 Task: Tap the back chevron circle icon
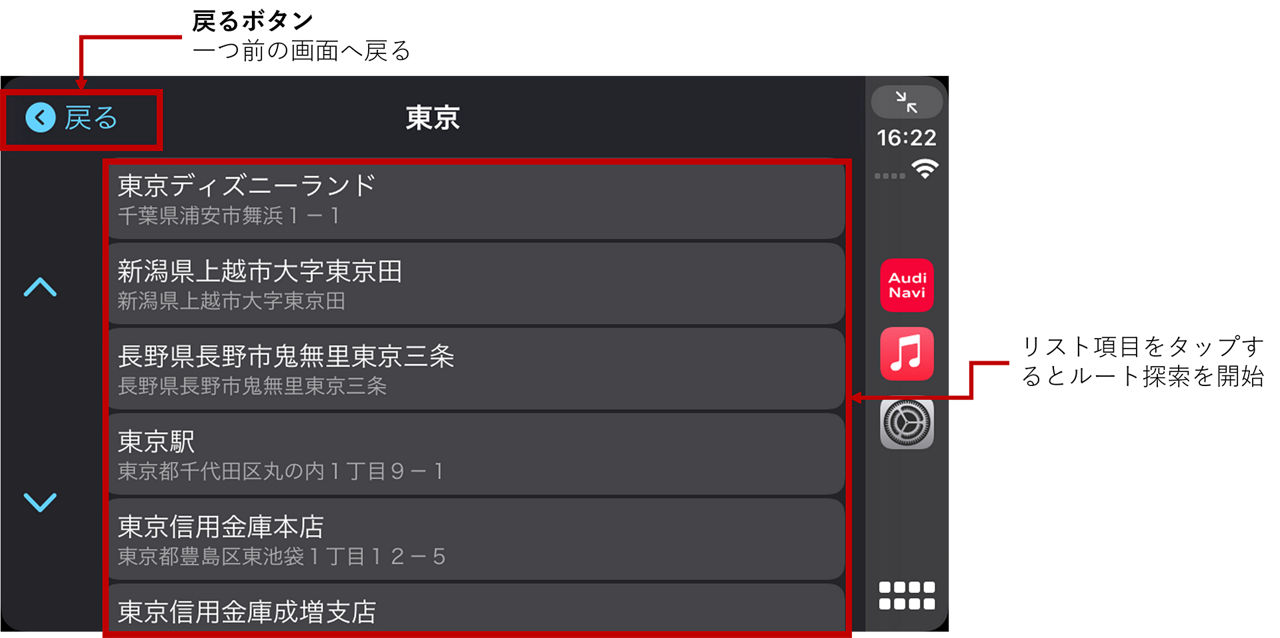[40, 118]
